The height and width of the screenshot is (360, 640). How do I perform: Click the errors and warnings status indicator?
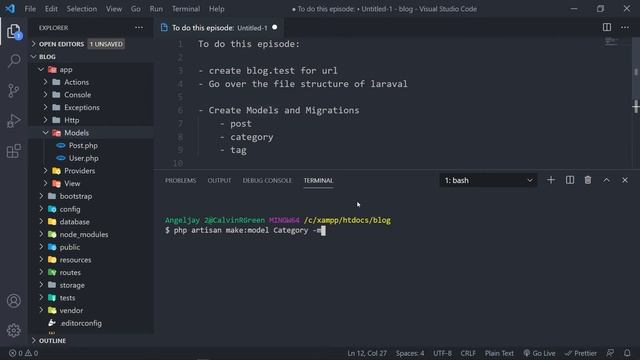click(24, 353)
